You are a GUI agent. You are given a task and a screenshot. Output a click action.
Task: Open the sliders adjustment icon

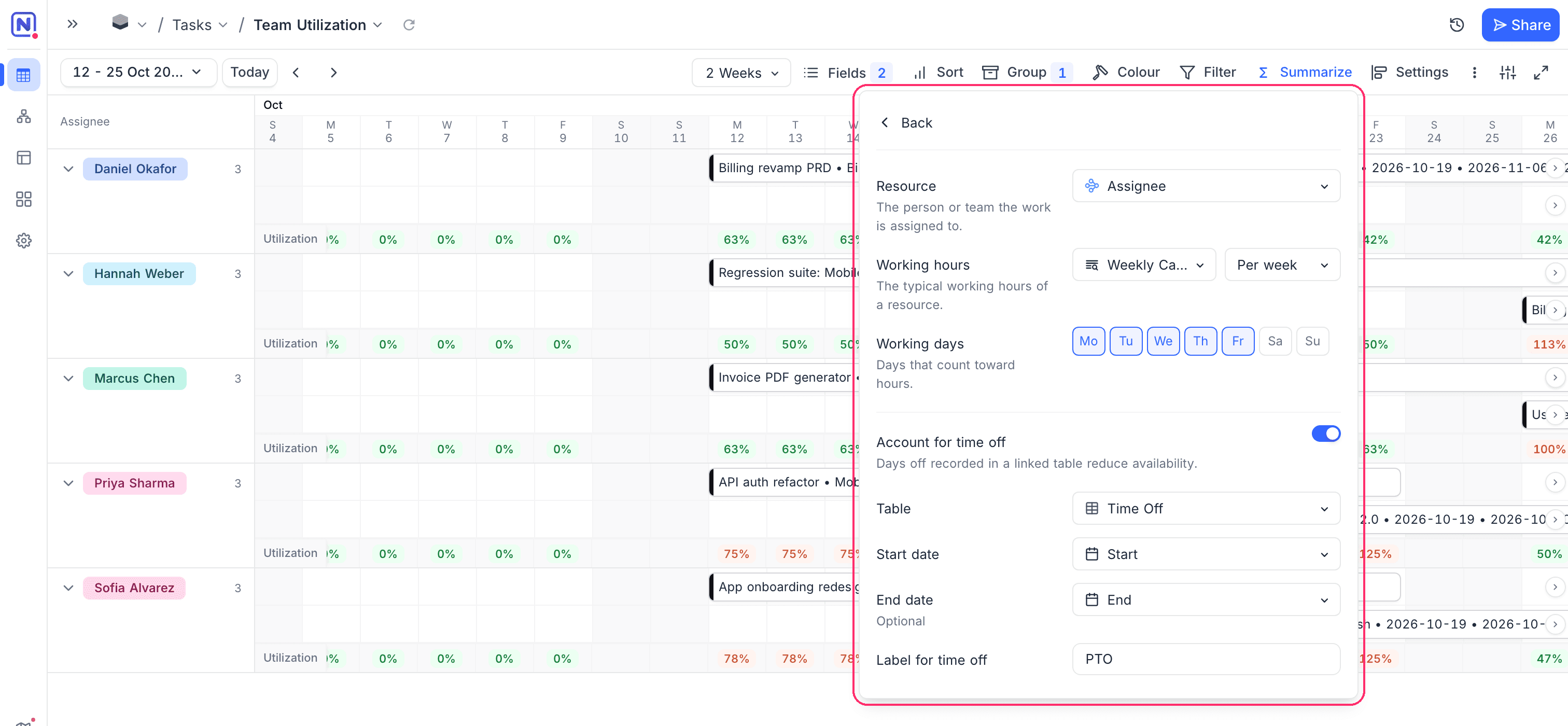tap(1507, 73)
